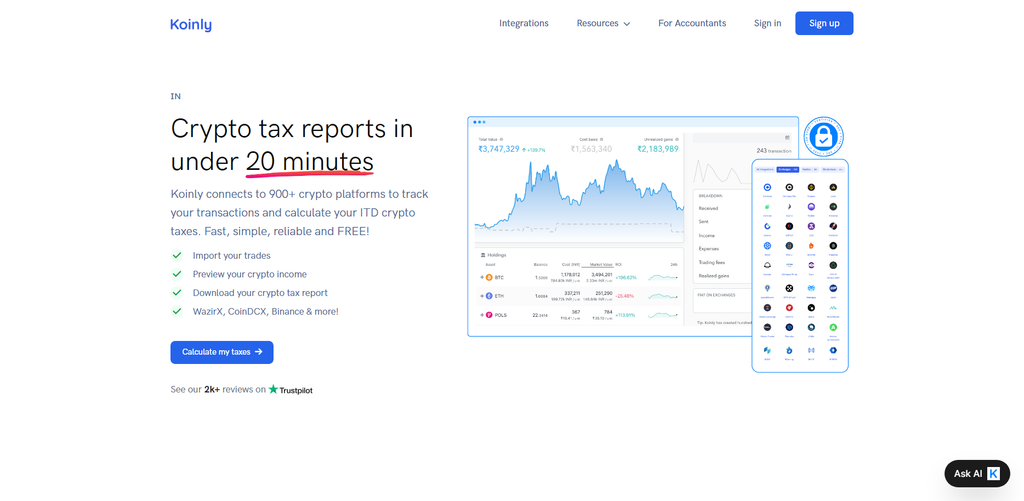Click the -25.48% ROI value for ETH
This screenshot has height=501, width=1024.
pyautogui.click(x=626, y=296)
